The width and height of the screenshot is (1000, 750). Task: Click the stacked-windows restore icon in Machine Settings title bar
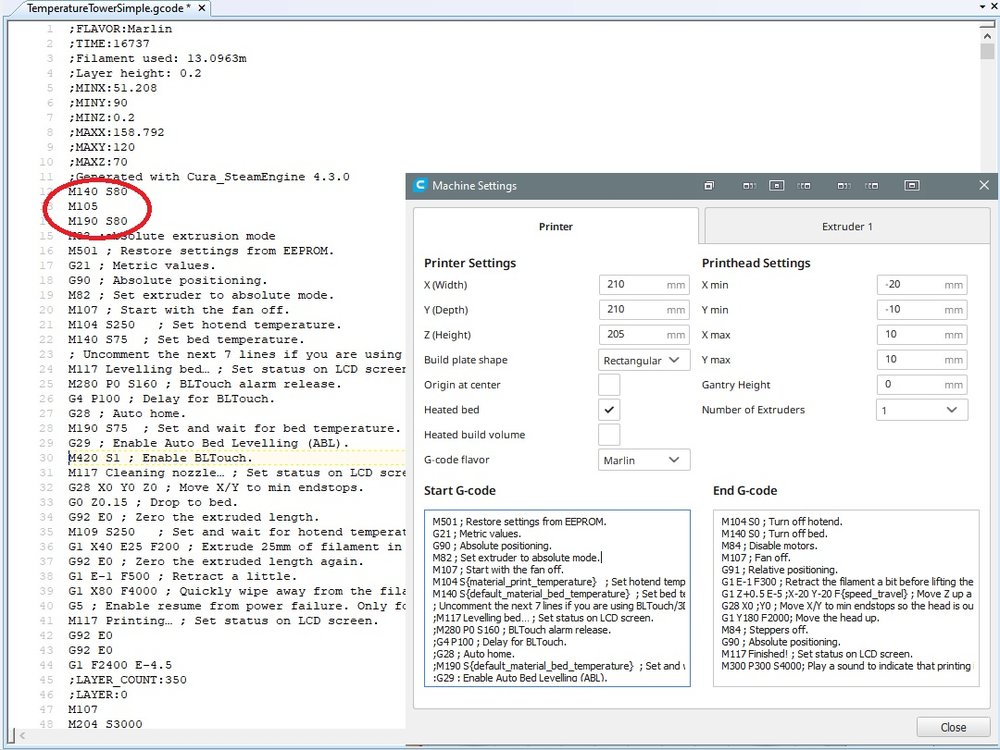[709, 186]
